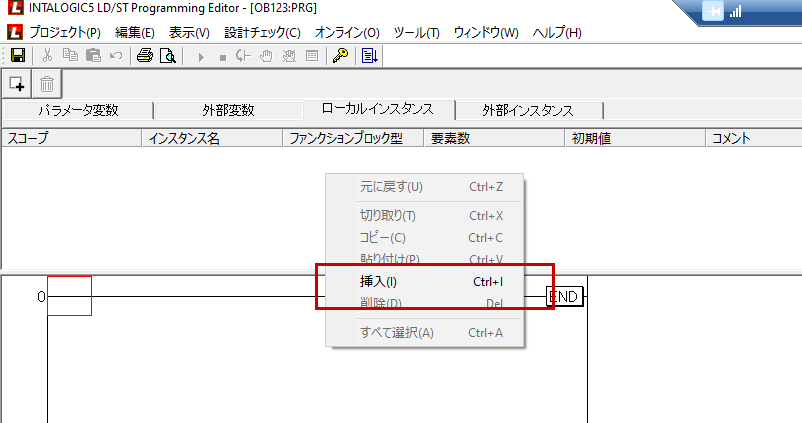Screen dimensions: 802x423
Task: Add a new variable row icon
Action: point(17,84)
